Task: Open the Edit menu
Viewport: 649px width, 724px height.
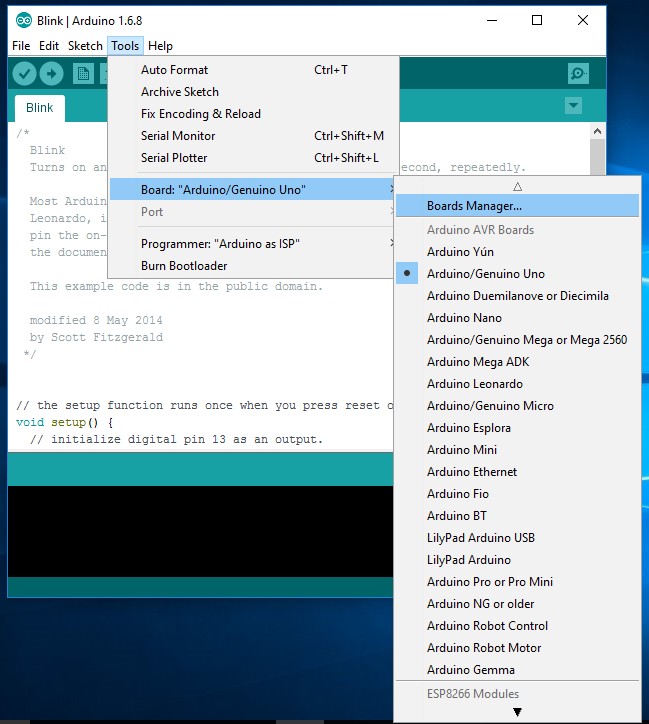Action: 49,46
